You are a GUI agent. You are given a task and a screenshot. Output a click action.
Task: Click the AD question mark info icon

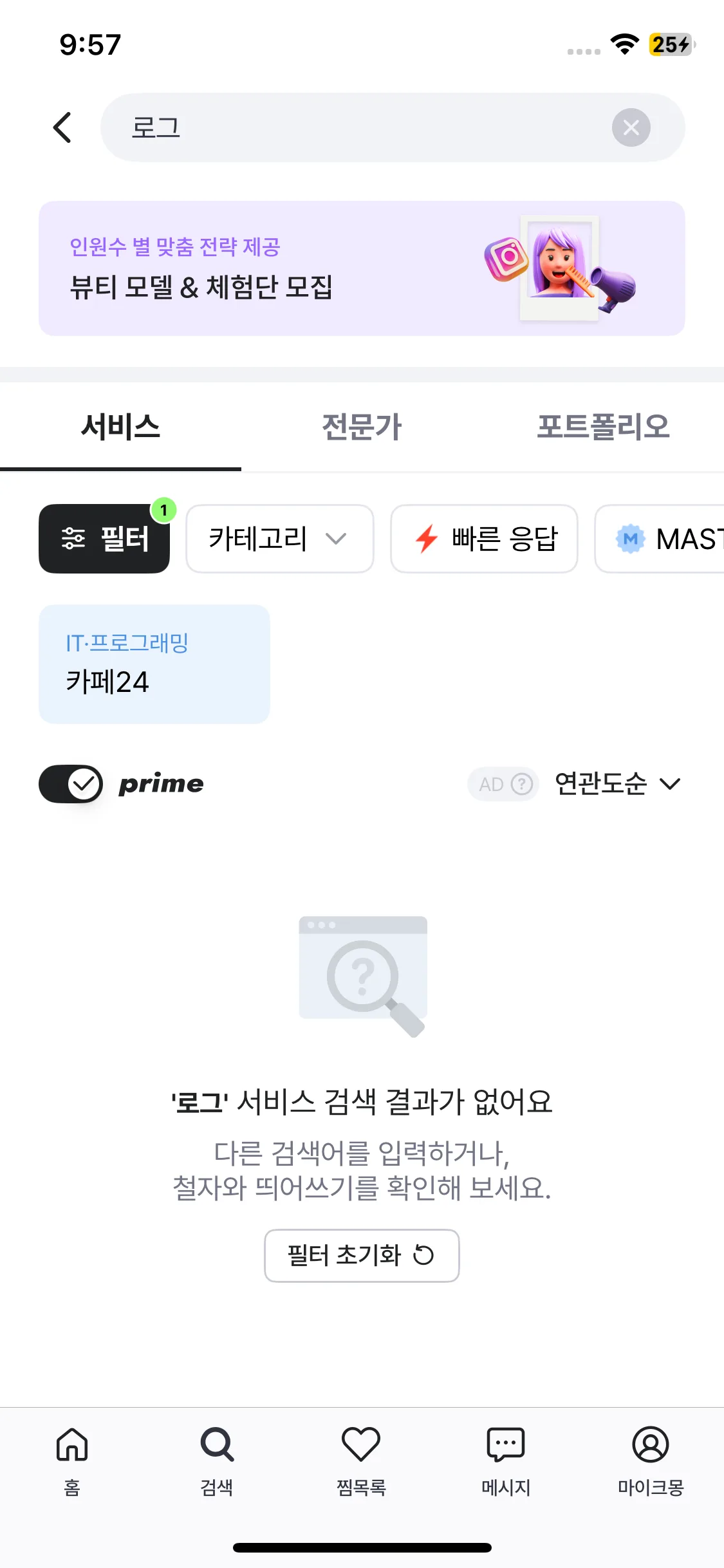pos(522,784)
